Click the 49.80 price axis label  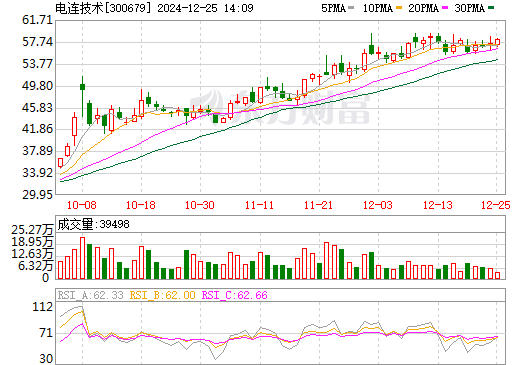point(38,86)
